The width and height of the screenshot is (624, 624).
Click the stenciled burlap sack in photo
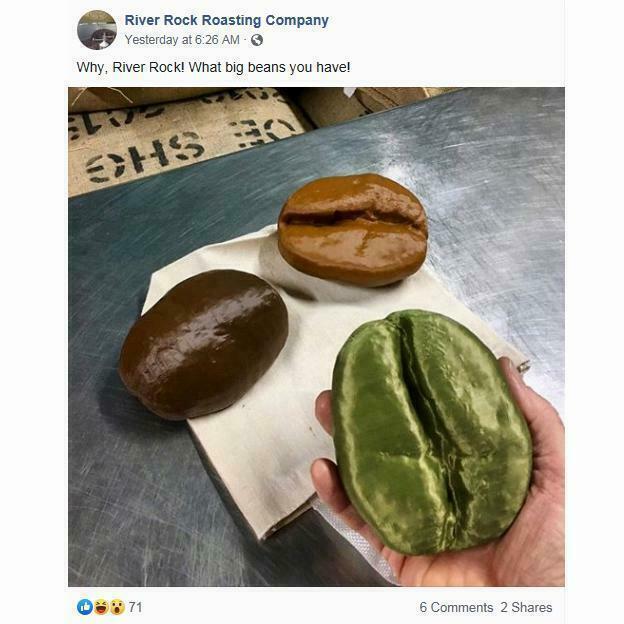[x=187, y=143]
